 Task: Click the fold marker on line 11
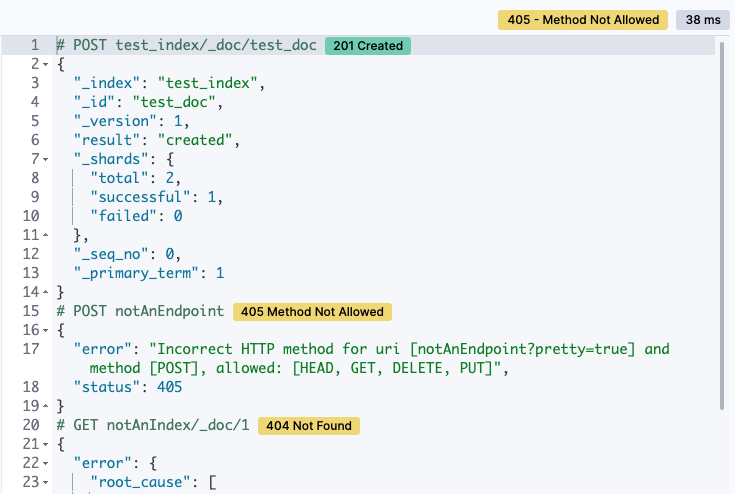pos(46,235)
